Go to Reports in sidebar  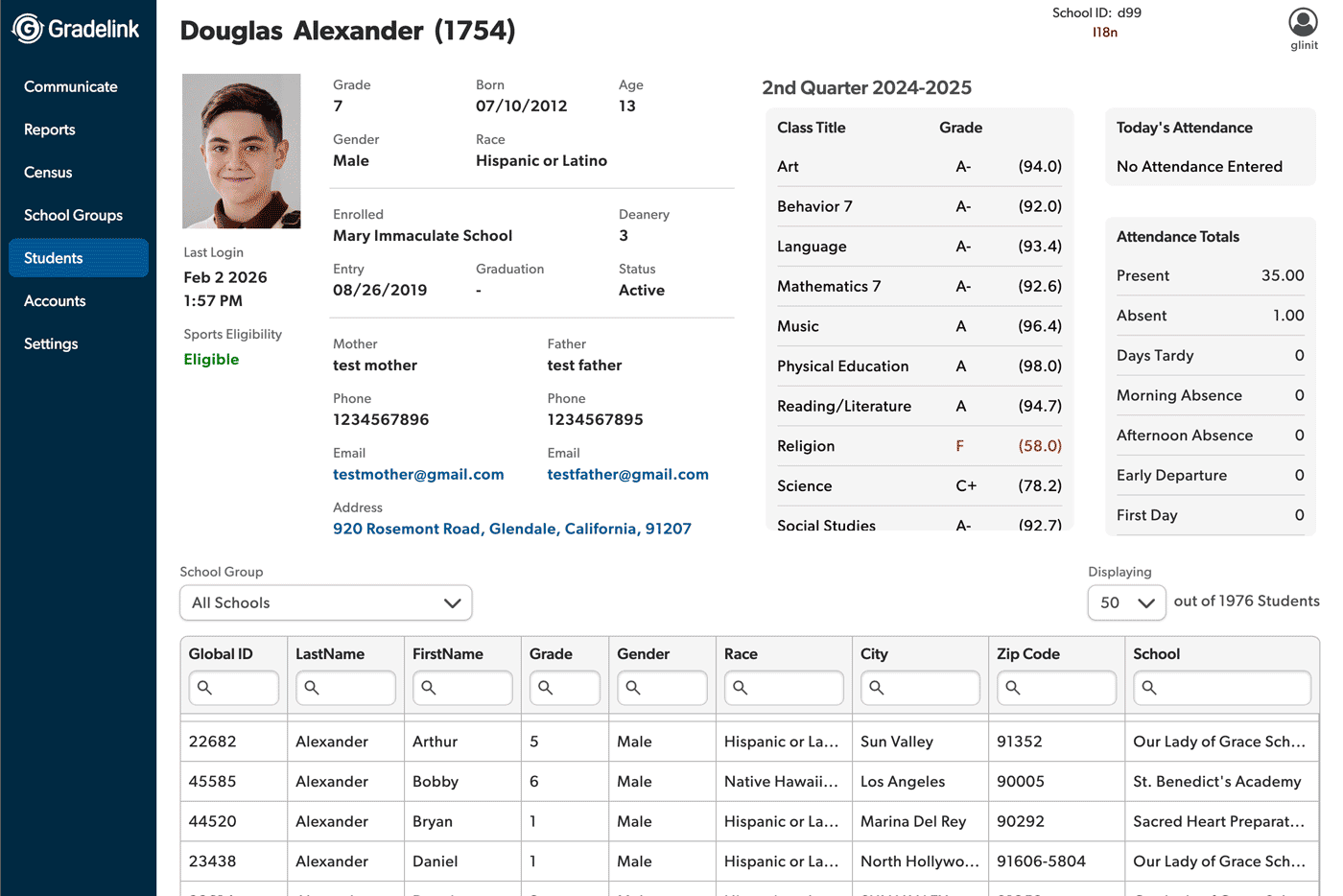50,130
